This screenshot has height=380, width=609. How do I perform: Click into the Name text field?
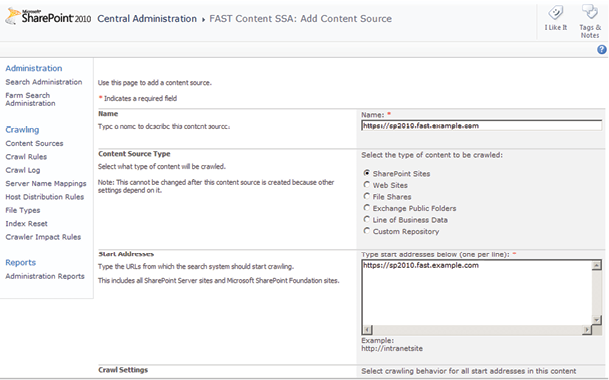click(x=482, y=126)
